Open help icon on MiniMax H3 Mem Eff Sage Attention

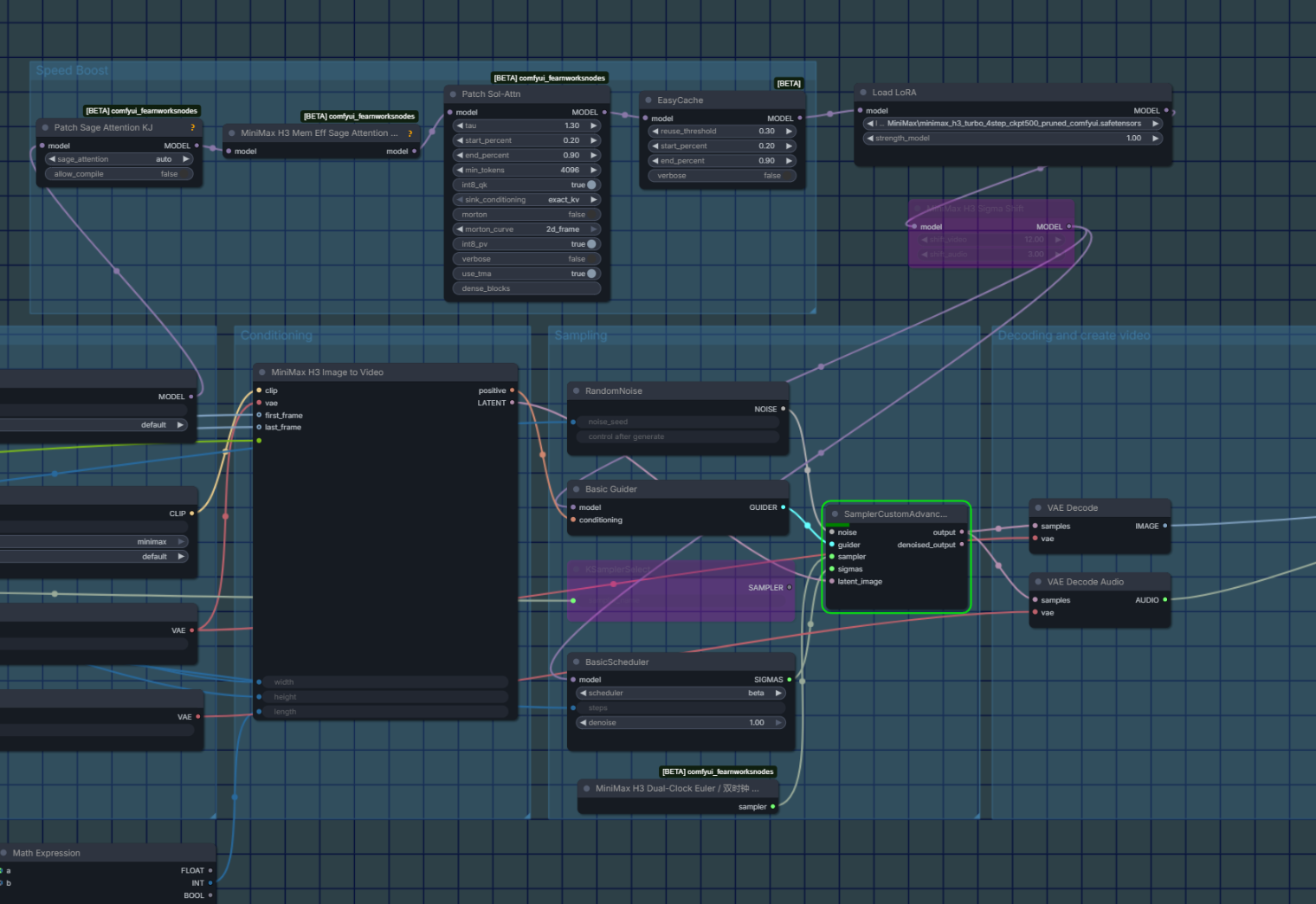coord(410,133)
